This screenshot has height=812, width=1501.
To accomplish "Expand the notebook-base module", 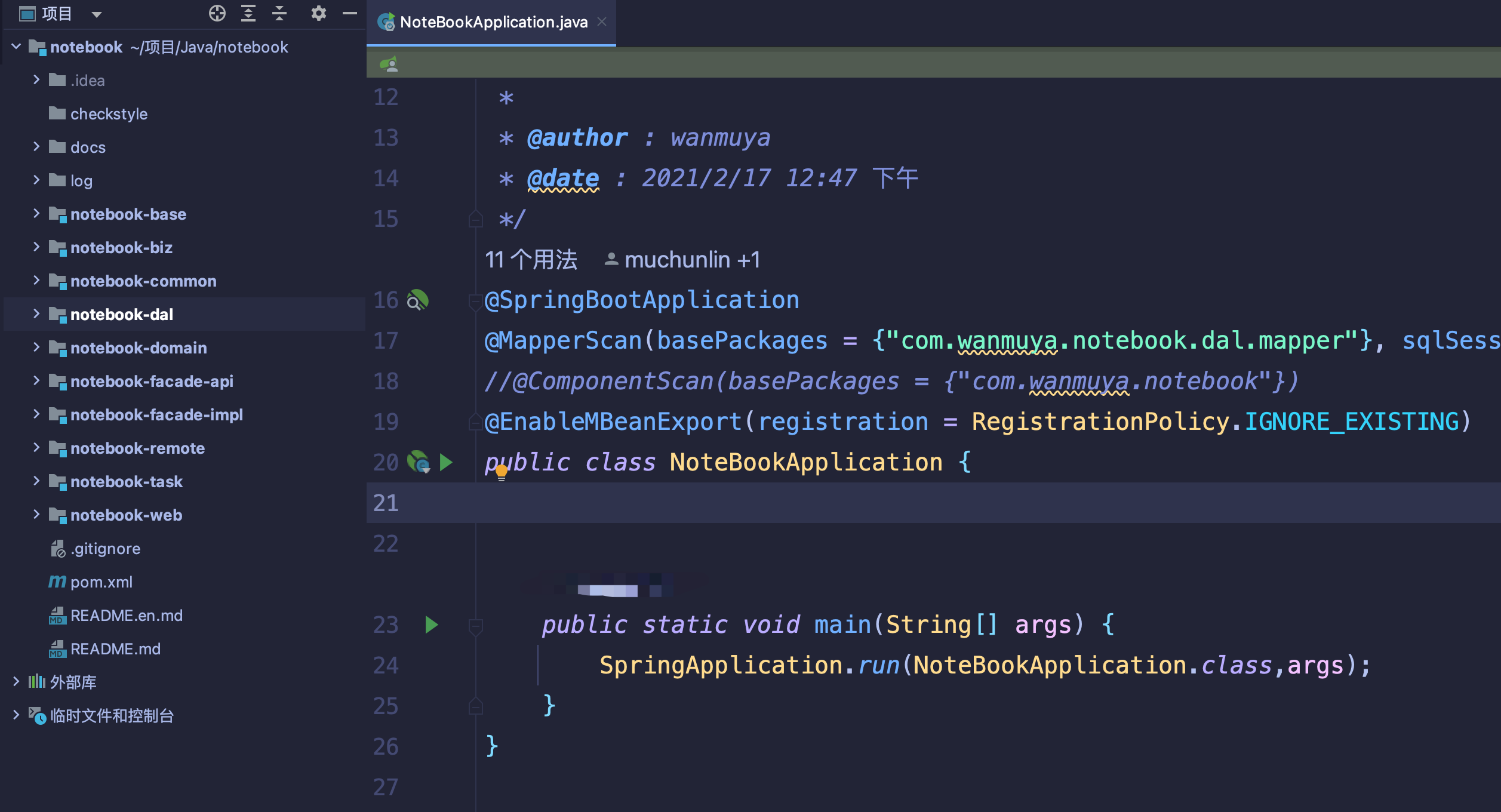I will tap(36, 213).
